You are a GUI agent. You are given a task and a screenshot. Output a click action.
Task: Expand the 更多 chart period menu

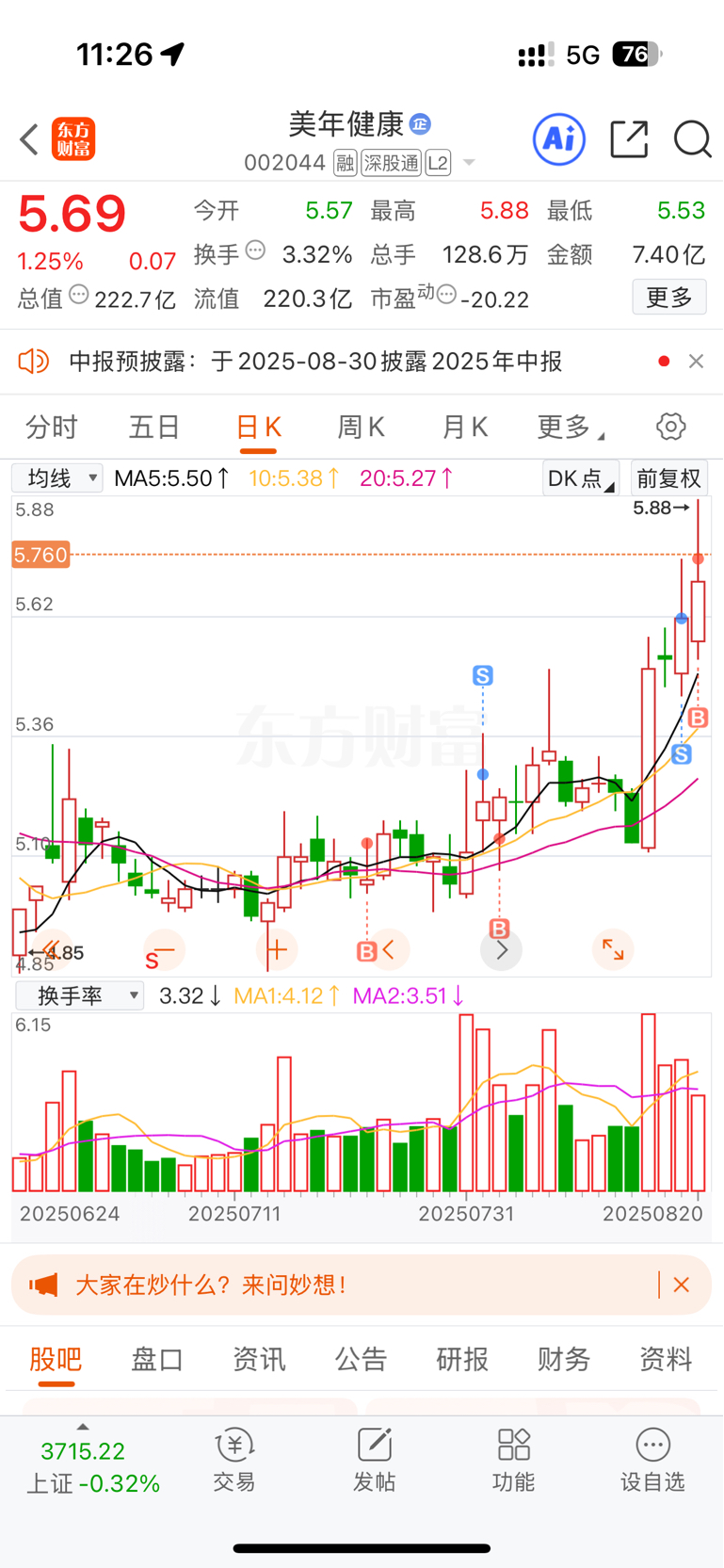[570, 428]
